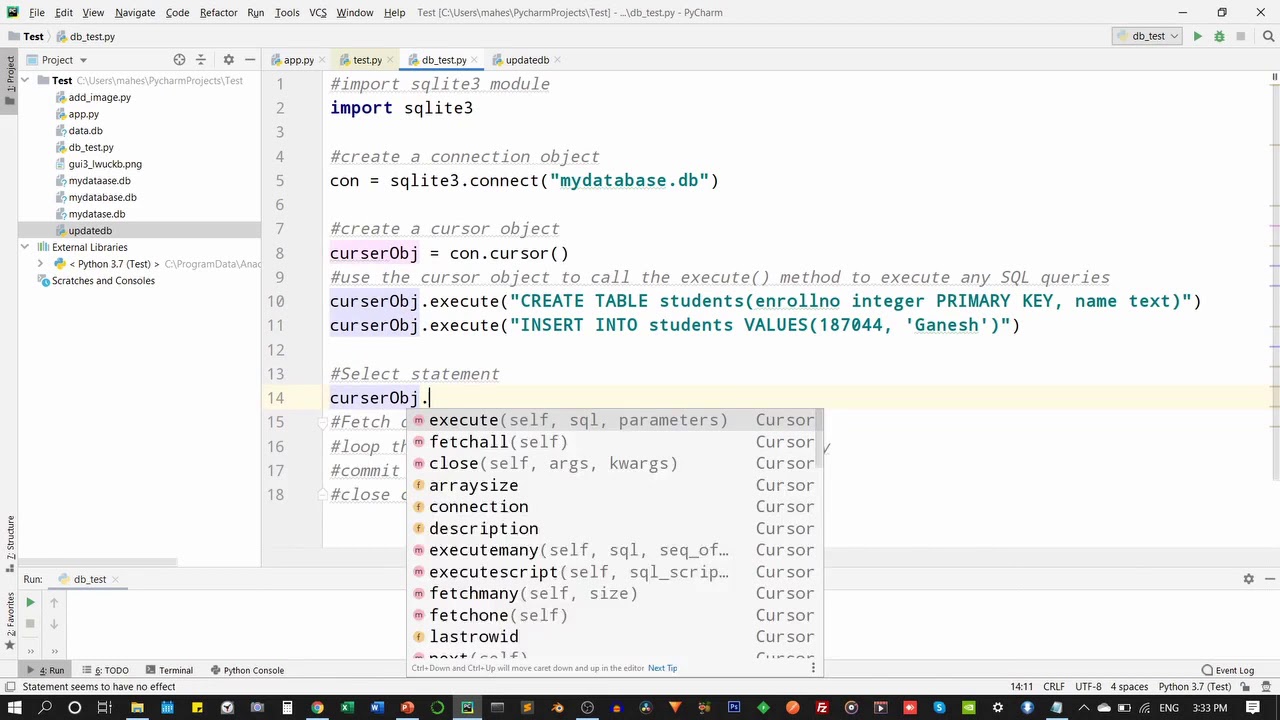This screenshot has height=720, width=1280.
Task: Open Task View on the taskbar
Action: (104, 708)
